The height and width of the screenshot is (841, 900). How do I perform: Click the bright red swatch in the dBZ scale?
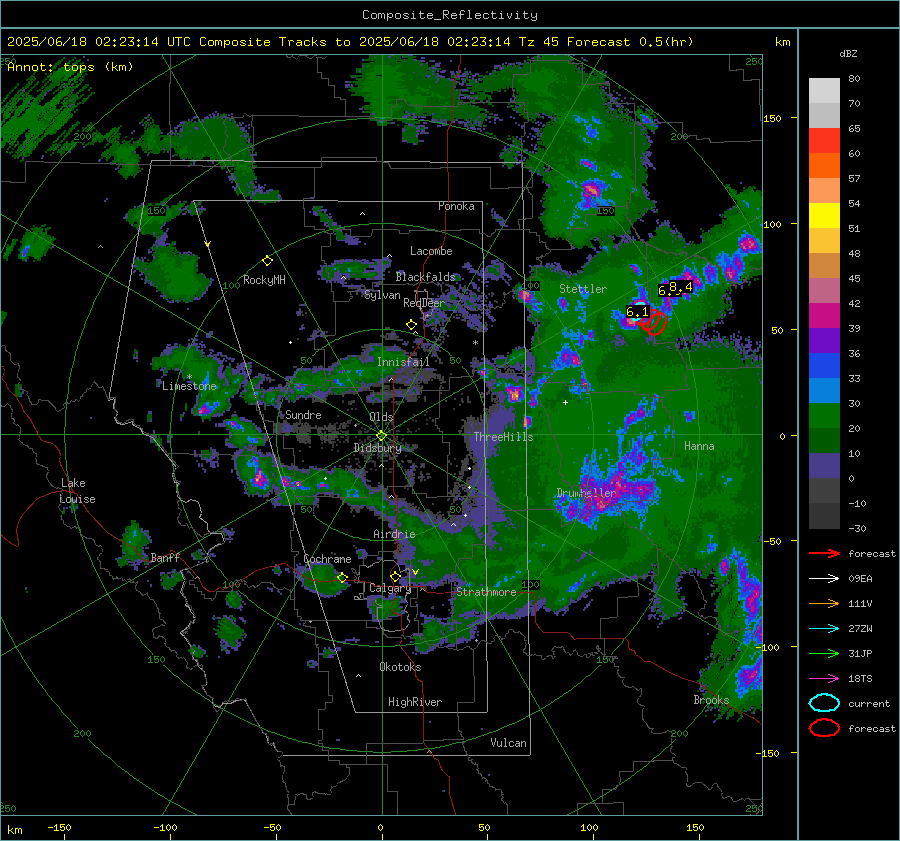click(x=824, y=141)
